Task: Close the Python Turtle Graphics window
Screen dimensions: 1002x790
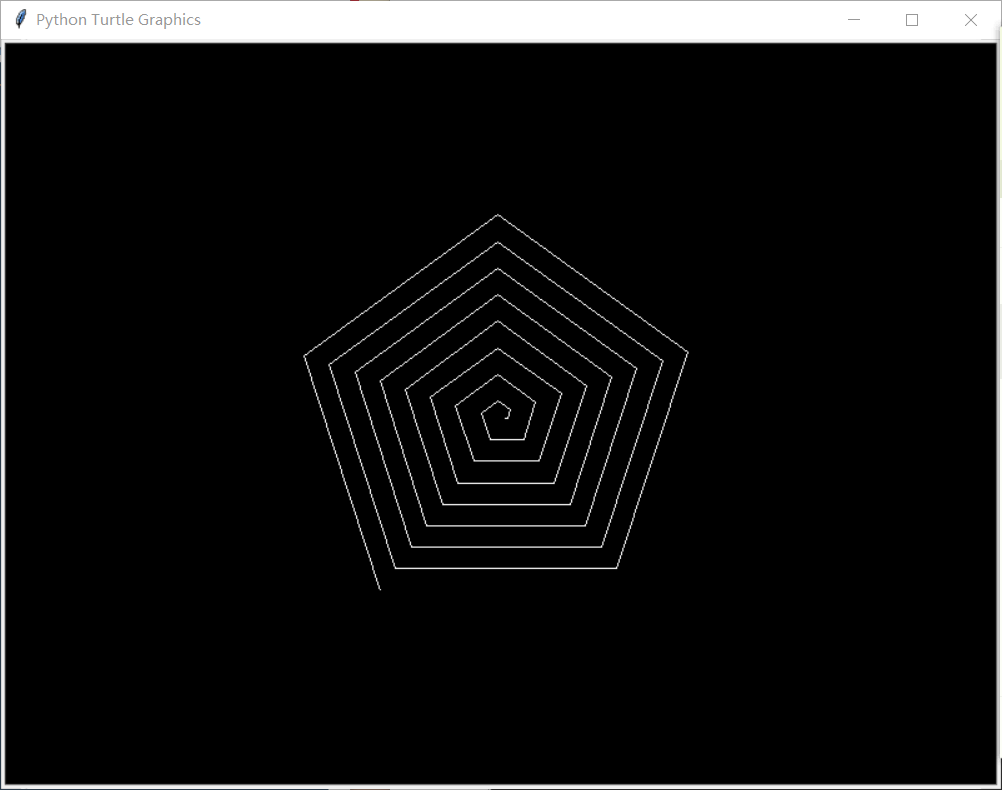Action: [x=971, y=20]
